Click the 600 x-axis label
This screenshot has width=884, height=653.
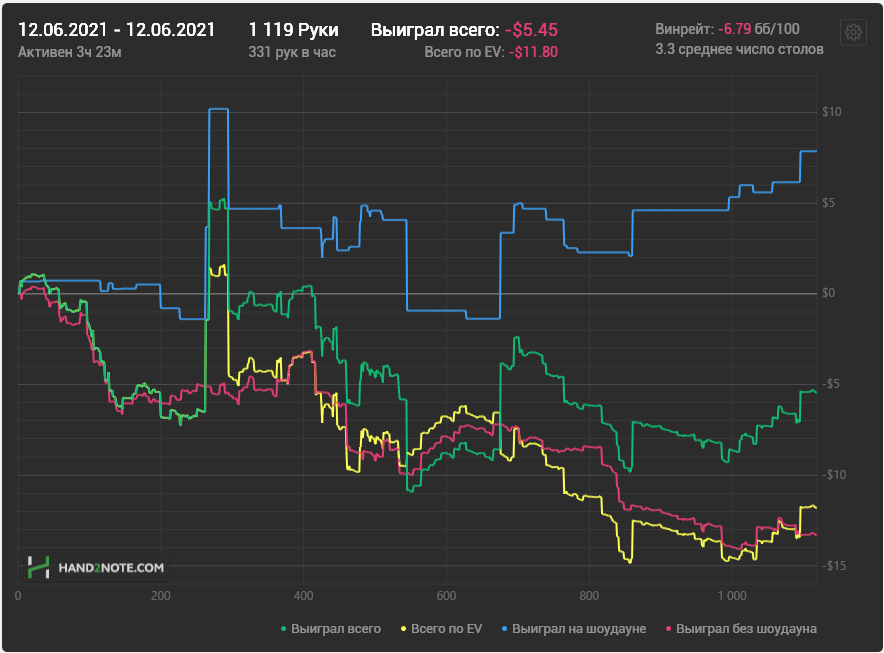click(x=446, y=596)
